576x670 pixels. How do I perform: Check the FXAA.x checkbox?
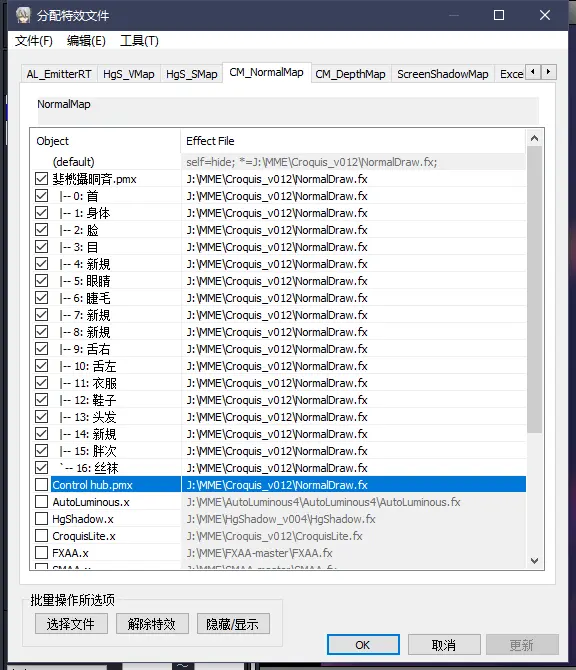click(x=41, y=552)
